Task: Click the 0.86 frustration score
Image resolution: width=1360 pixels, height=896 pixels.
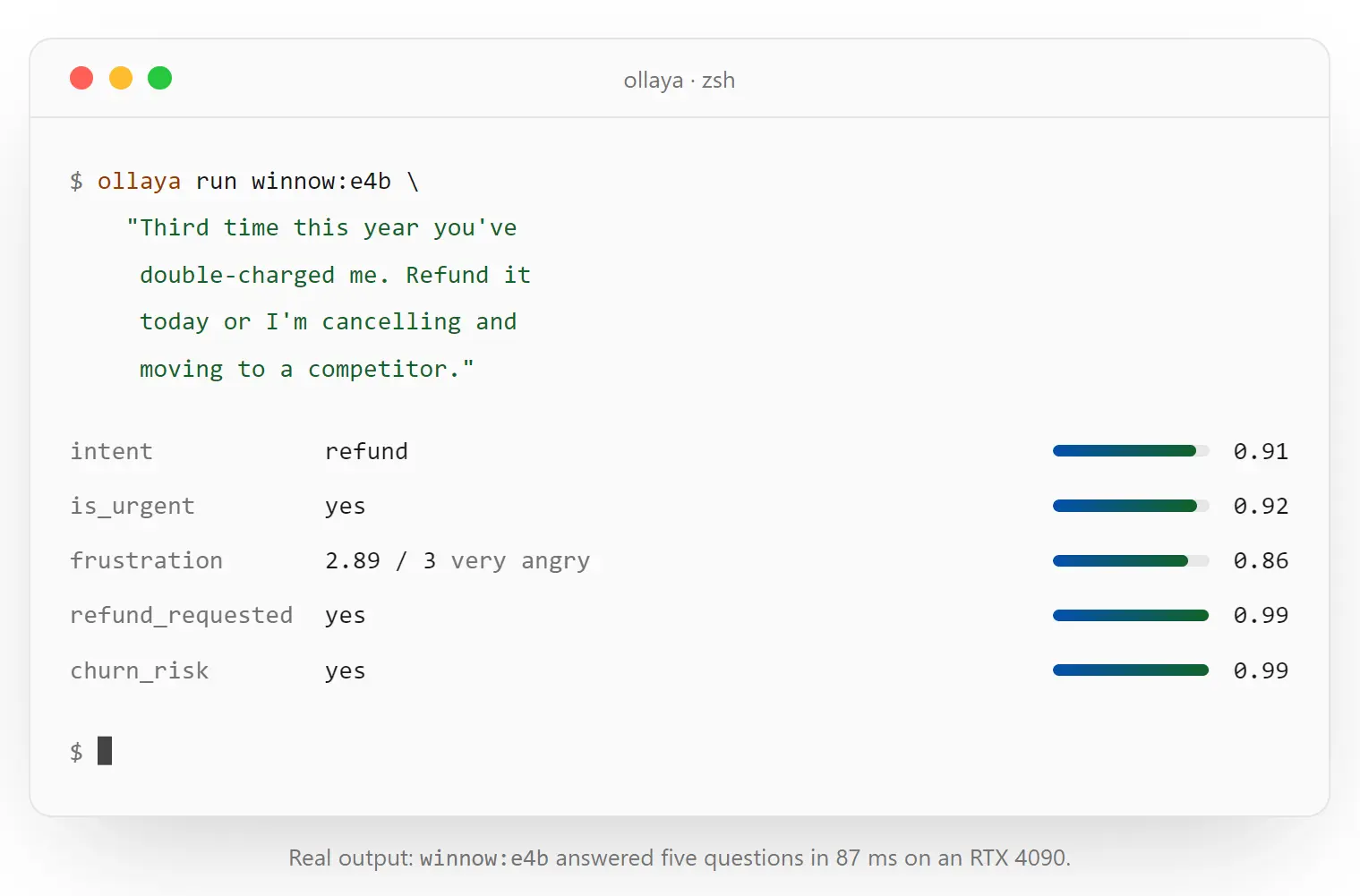Action: click(1261, 561)
